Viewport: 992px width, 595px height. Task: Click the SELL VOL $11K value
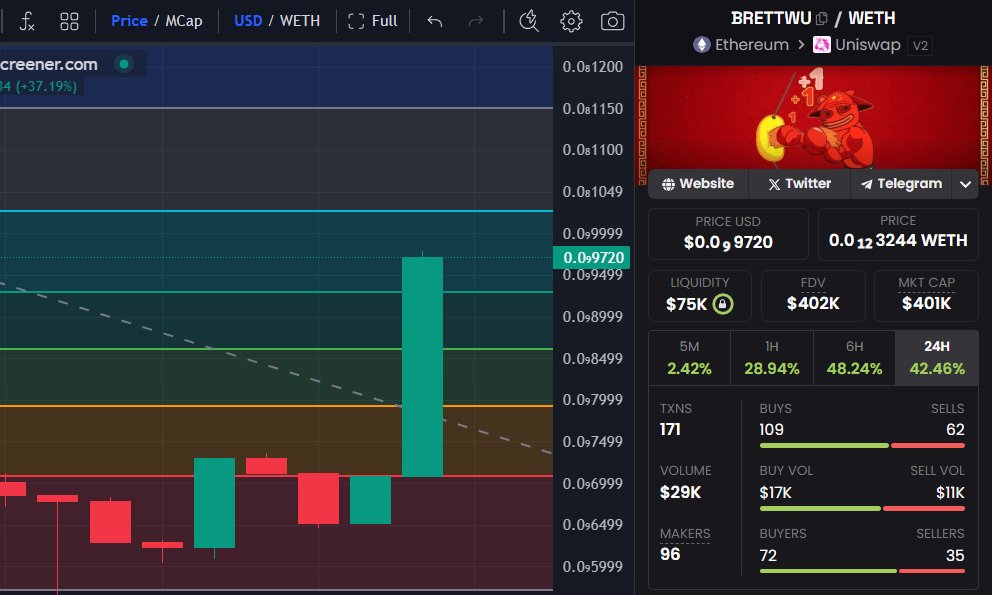(x=950, y=492)
